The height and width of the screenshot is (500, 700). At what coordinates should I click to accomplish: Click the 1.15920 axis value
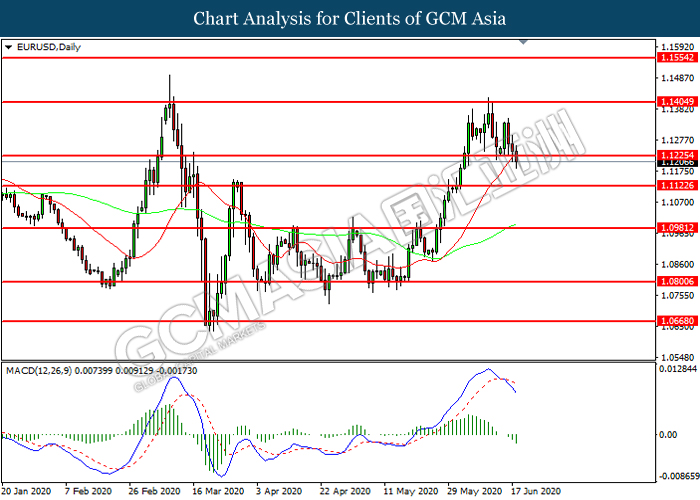click(x=678, y=47)
